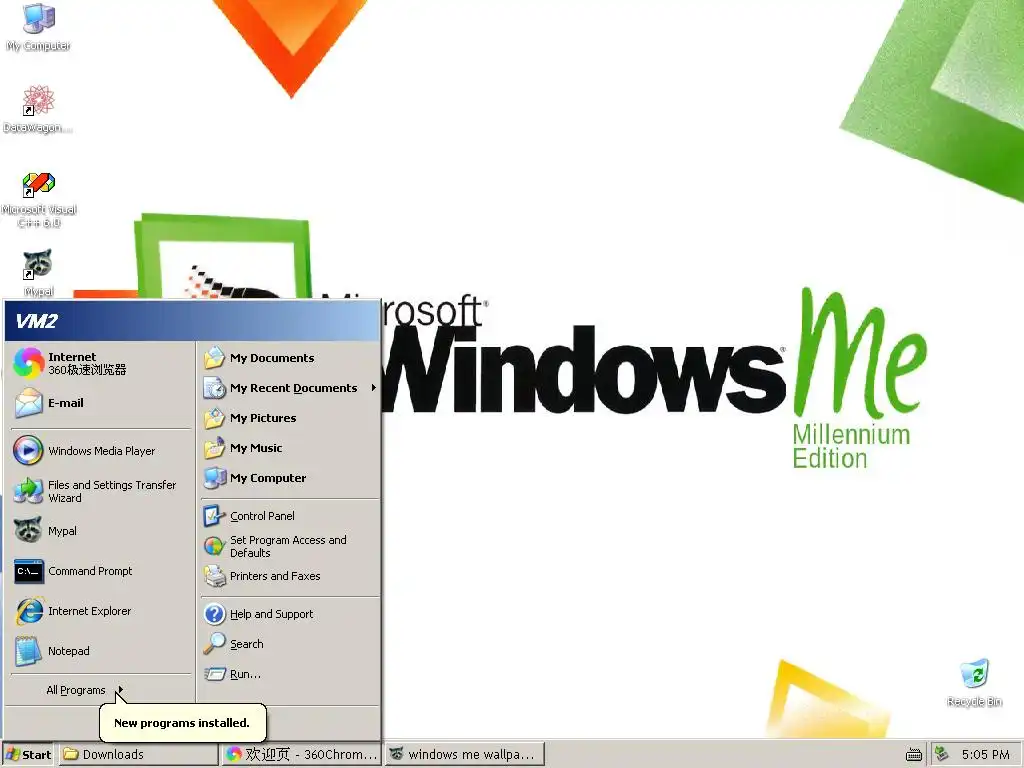
Task: Click the Control Panel icon
Action: [x=213, y=516]
